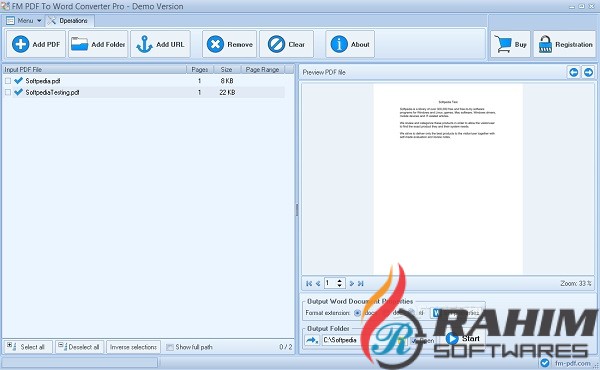Click the Size column header

[227, 69]
